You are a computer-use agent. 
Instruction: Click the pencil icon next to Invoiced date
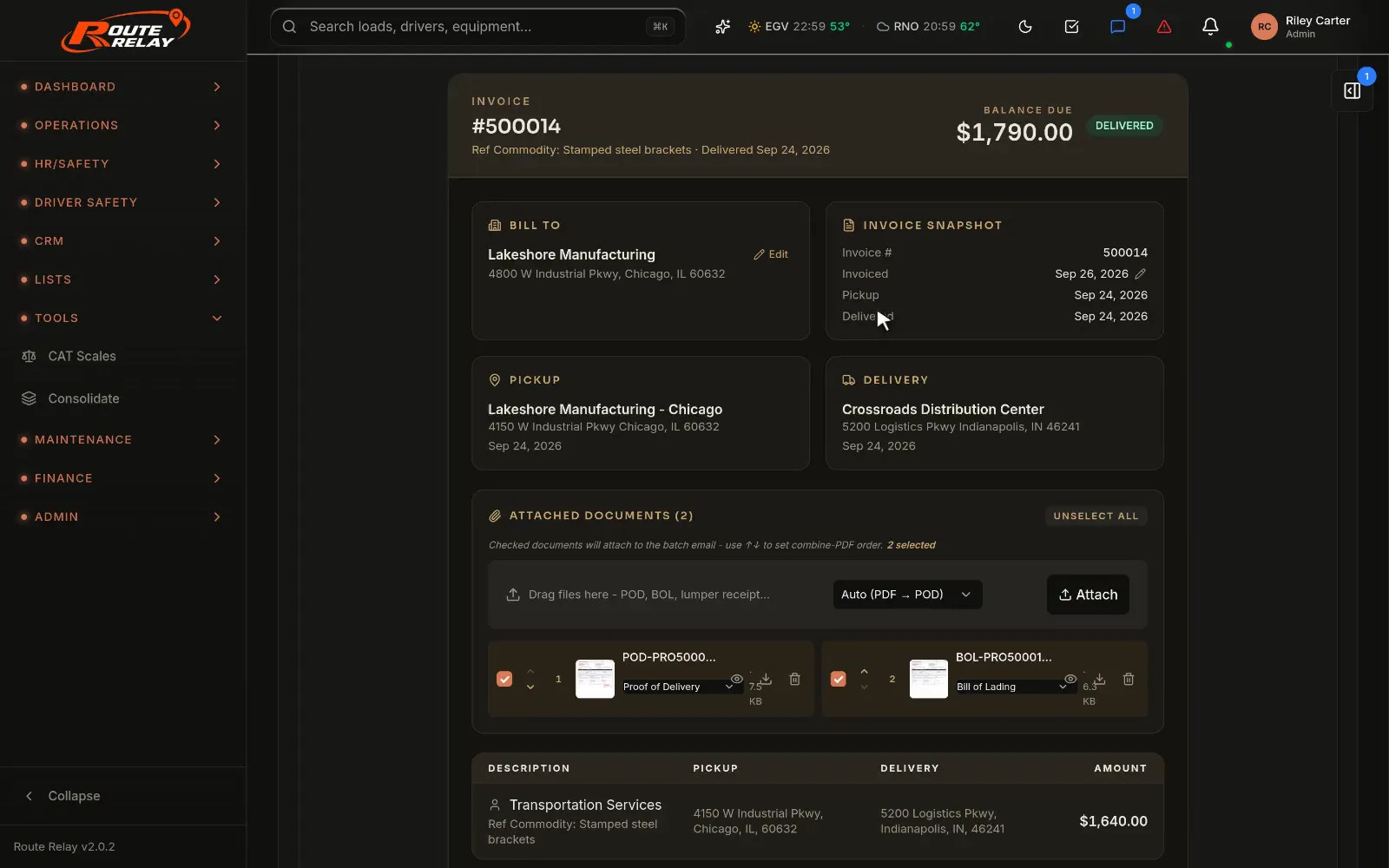(1141, 273)
